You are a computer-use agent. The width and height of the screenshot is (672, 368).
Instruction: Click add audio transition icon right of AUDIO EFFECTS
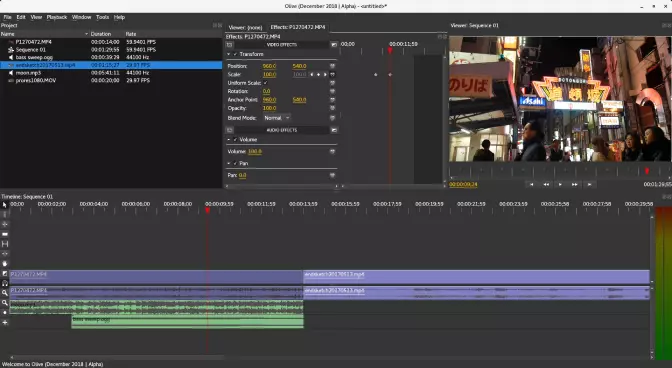pyautogui.click(x=334, y=130)
